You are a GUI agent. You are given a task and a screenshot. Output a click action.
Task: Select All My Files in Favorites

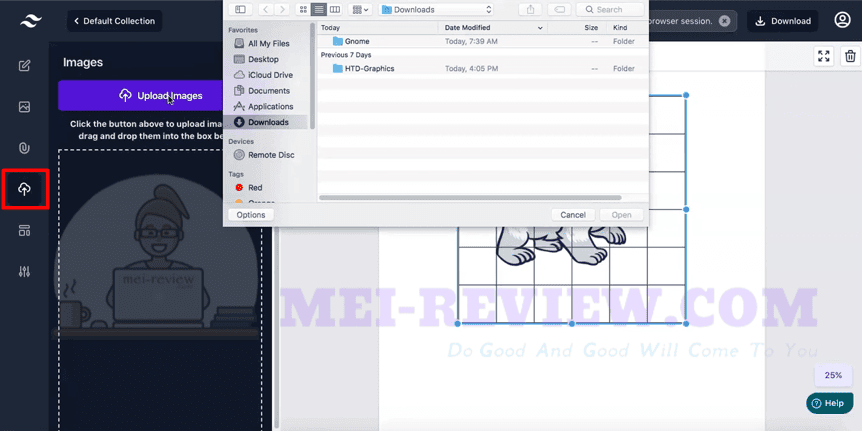tap(268, 43)
